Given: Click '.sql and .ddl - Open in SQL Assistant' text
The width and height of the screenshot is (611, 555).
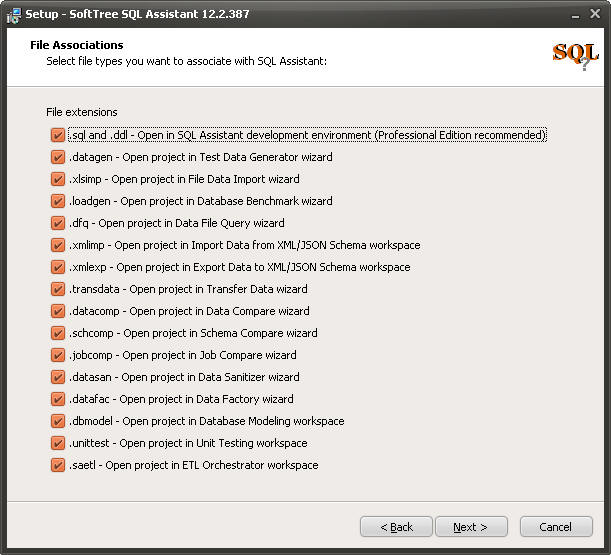Looking at the screenshot, I should (307, 135).
